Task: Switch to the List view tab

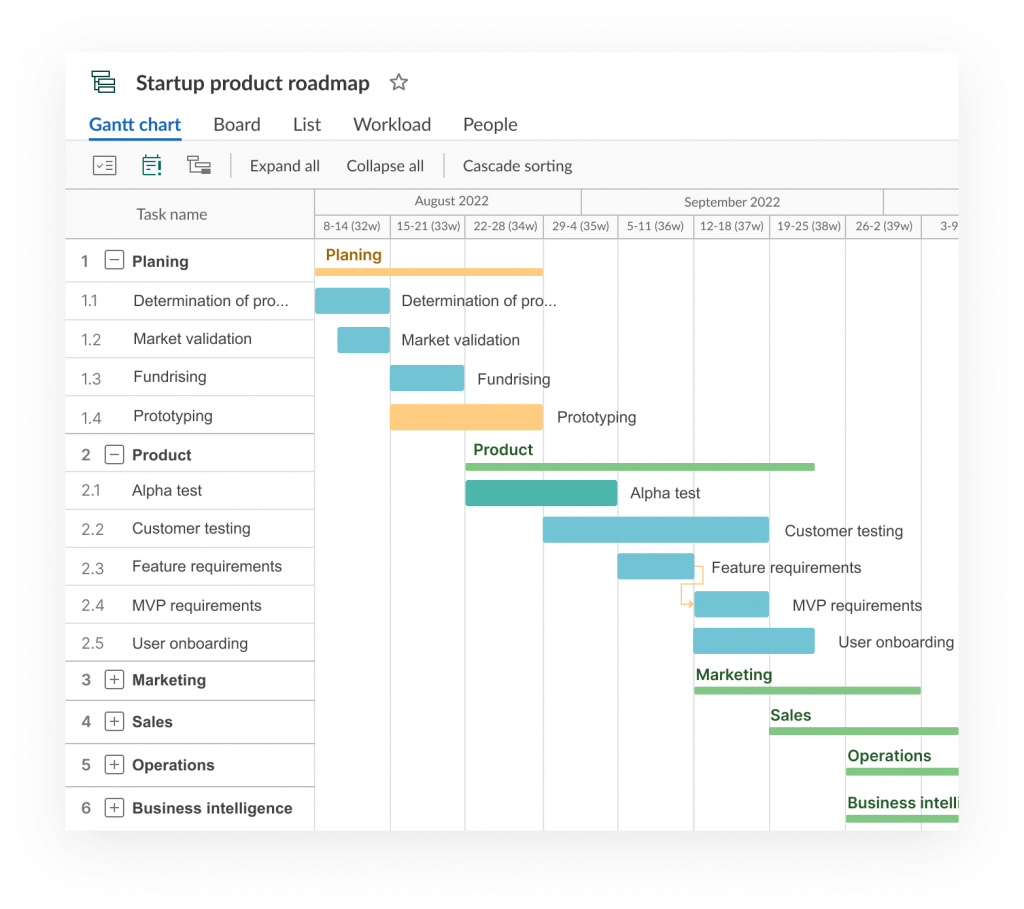Action: 306,124
